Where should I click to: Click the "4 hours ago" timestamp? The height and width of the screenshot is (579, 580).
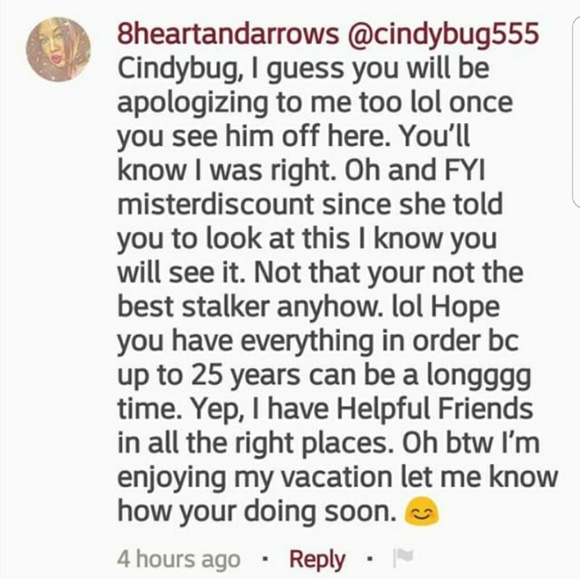179,559
